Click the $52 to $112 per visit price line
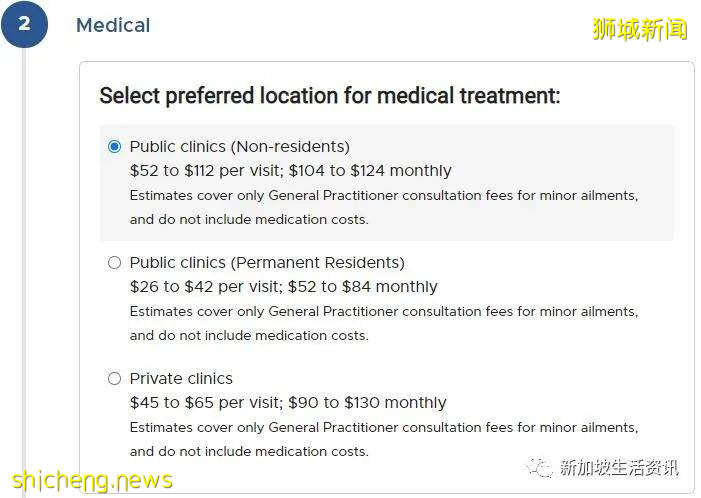Screen dimensions: 701x498 click(290, 171)
